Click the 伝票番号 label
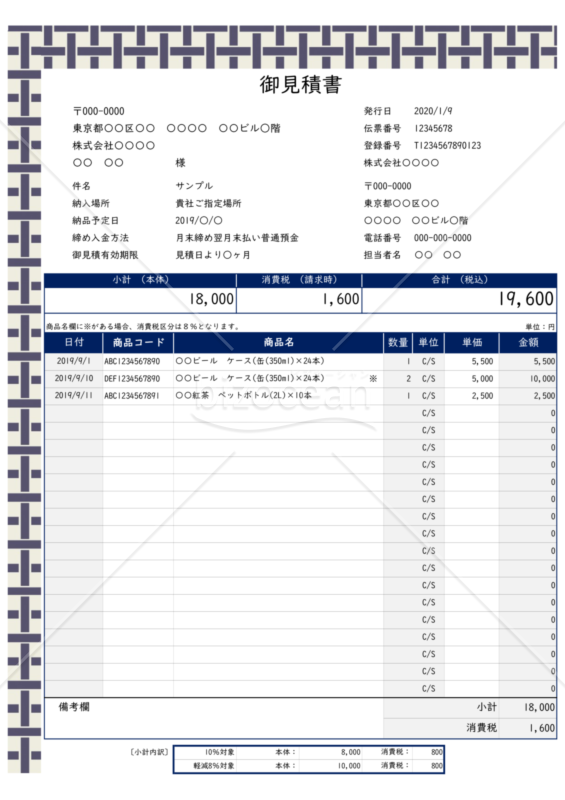The image size is (565, 800). click(382, 128)
